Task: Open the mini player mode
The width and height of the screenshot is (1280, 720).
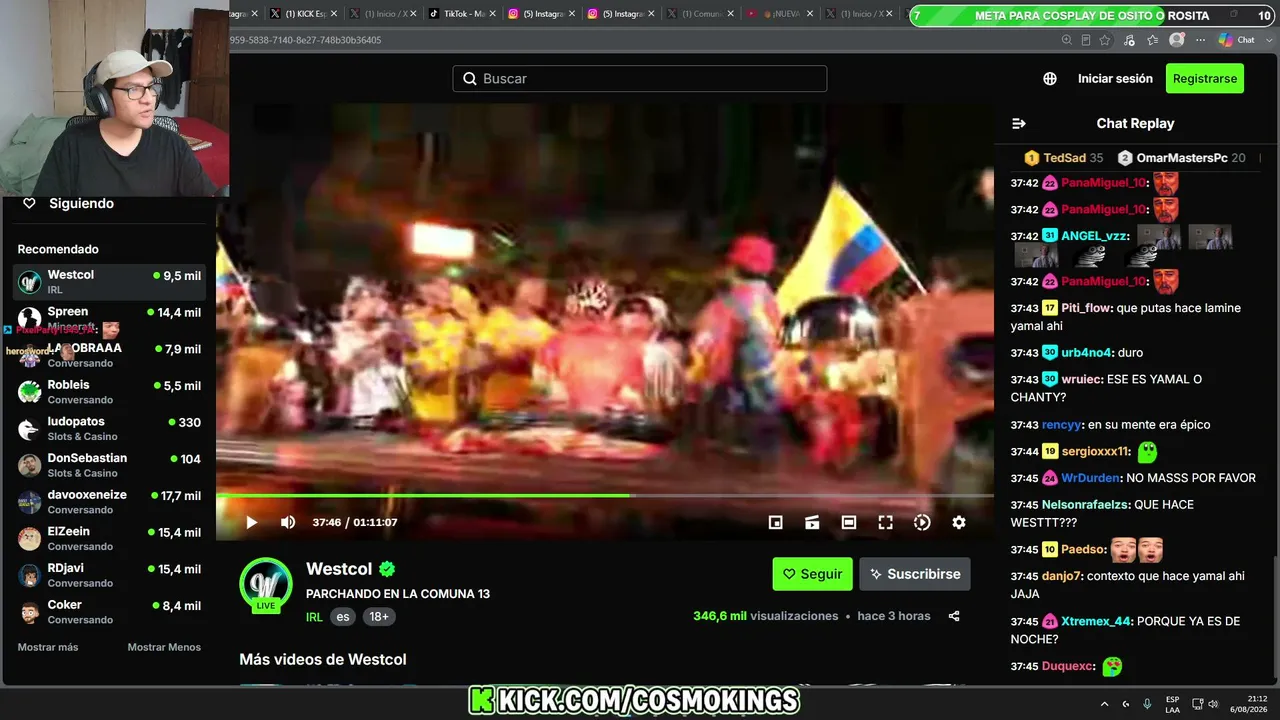Action: coord(775,522)
